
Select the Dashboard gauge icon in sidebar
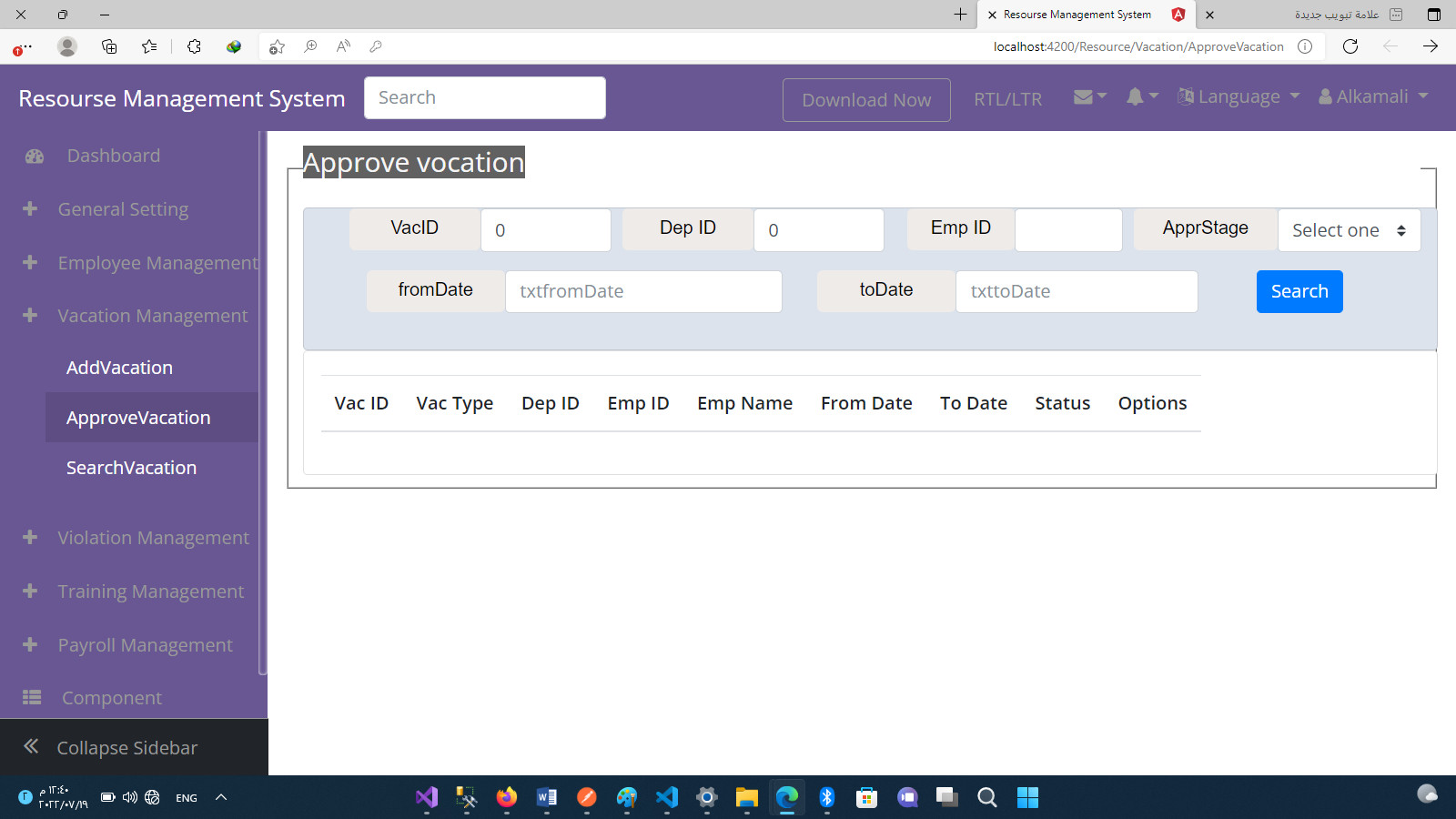[34, 156]
